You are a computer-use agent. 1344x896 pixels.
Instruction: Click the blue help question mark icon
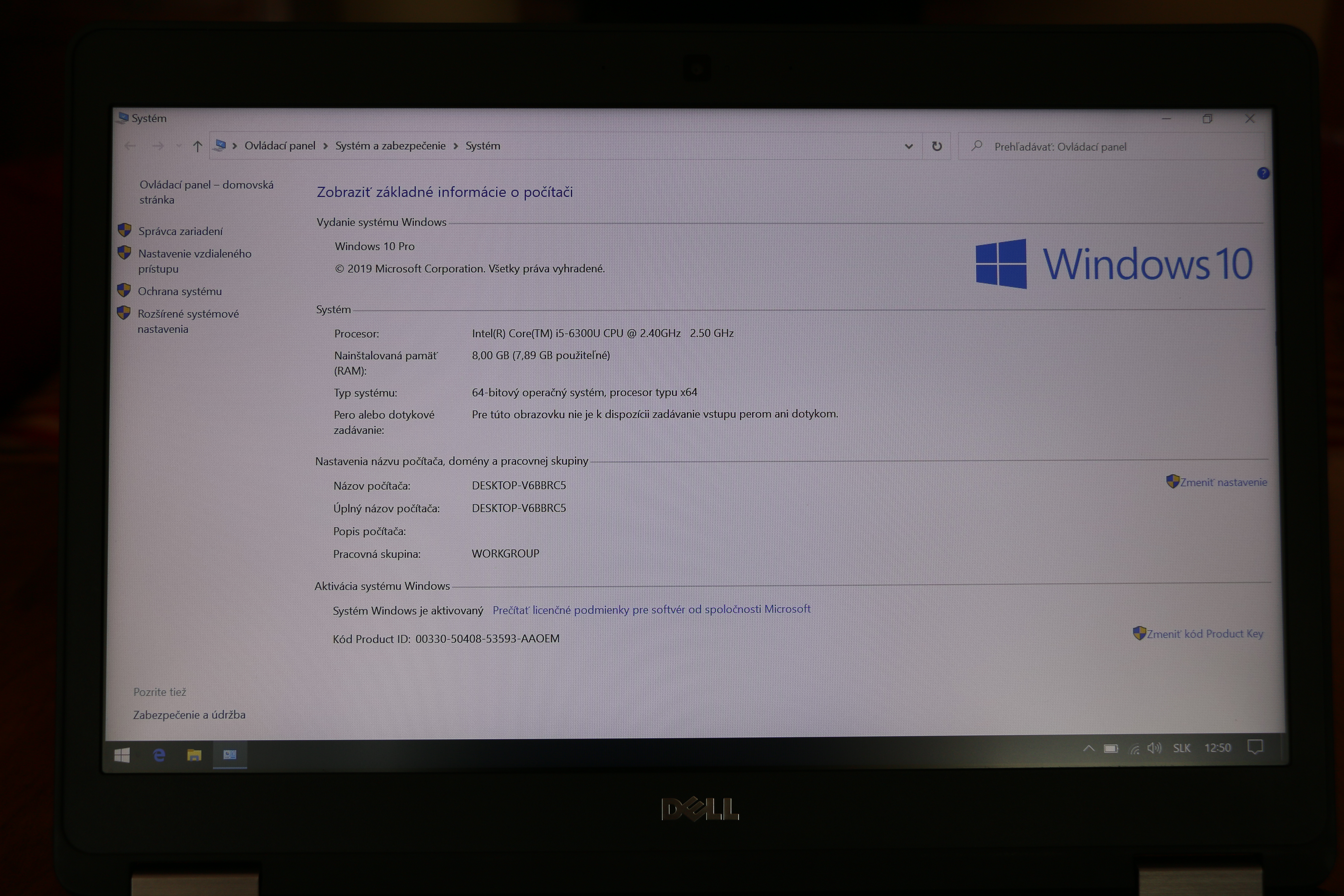[1263, 173]
